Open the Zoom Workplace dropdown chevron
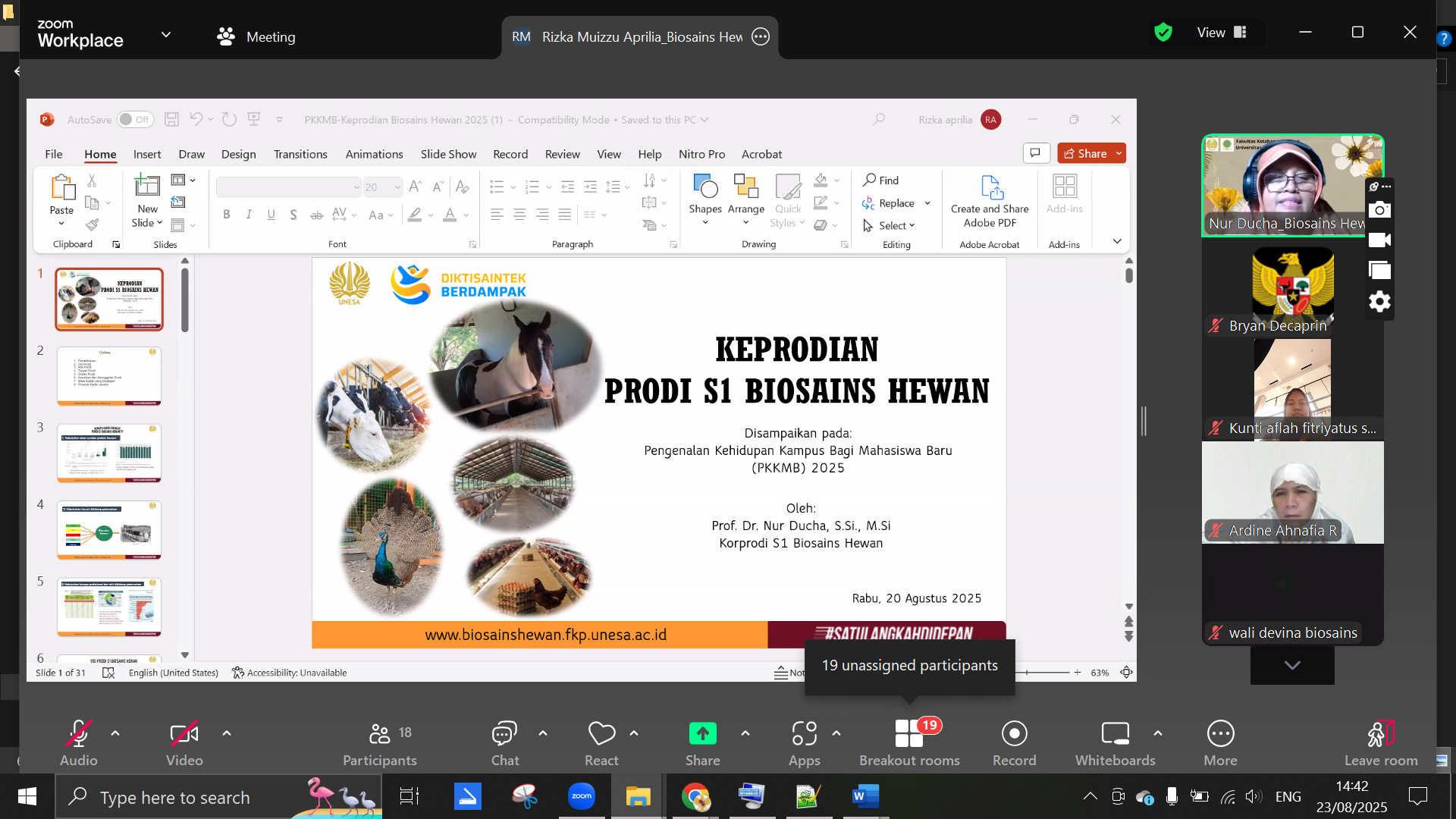The width and height of the screenshot is (1456, 819). [x=166, y=35]
